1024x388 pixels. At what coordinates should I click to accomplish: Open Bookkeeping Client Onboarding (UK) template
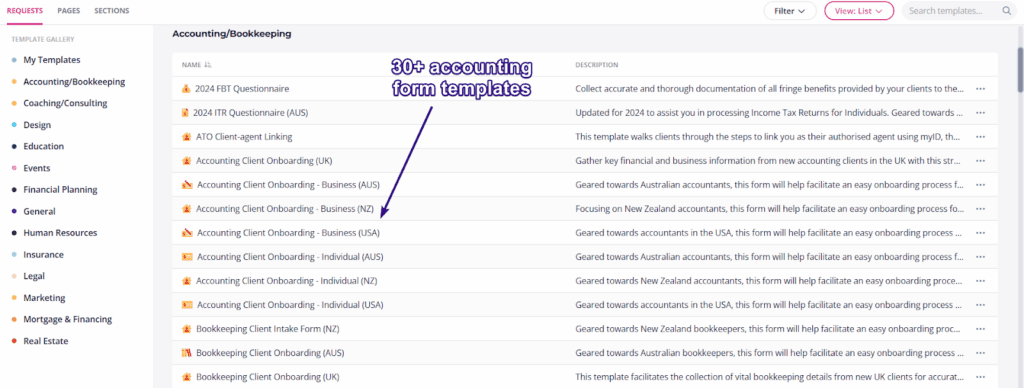tap(268, 377)
